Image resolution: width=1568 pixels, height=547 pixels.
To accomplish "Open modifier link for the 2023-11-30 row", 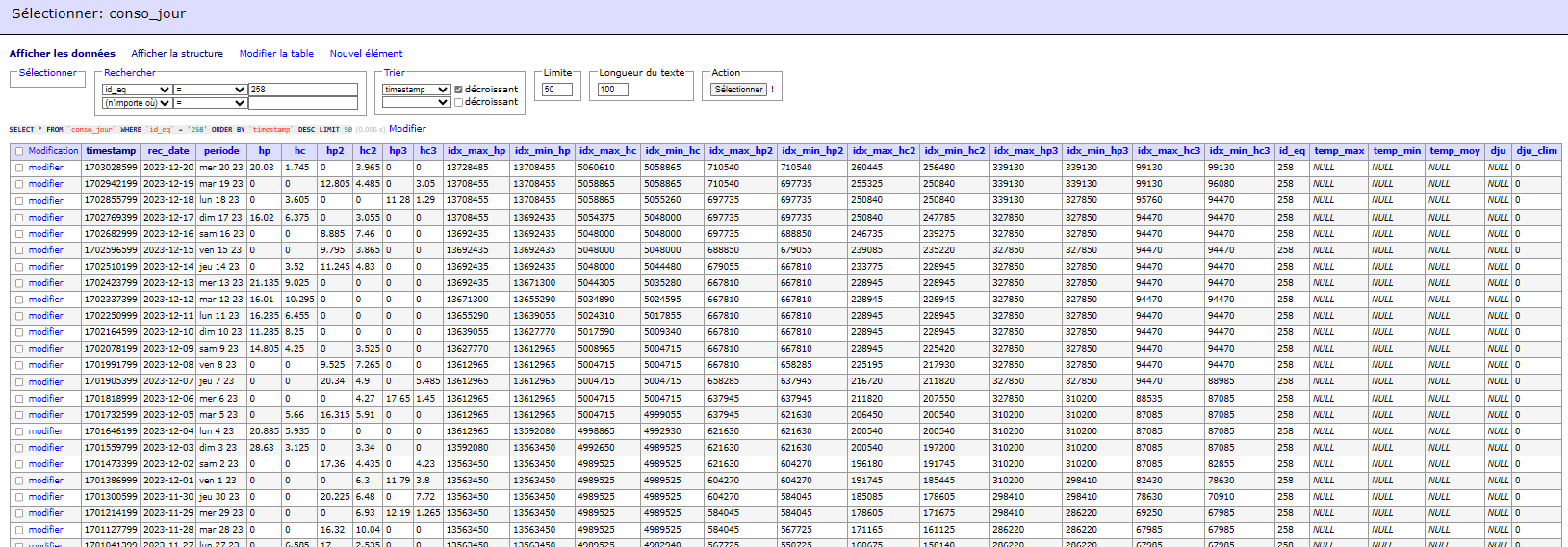I will 45,497.
